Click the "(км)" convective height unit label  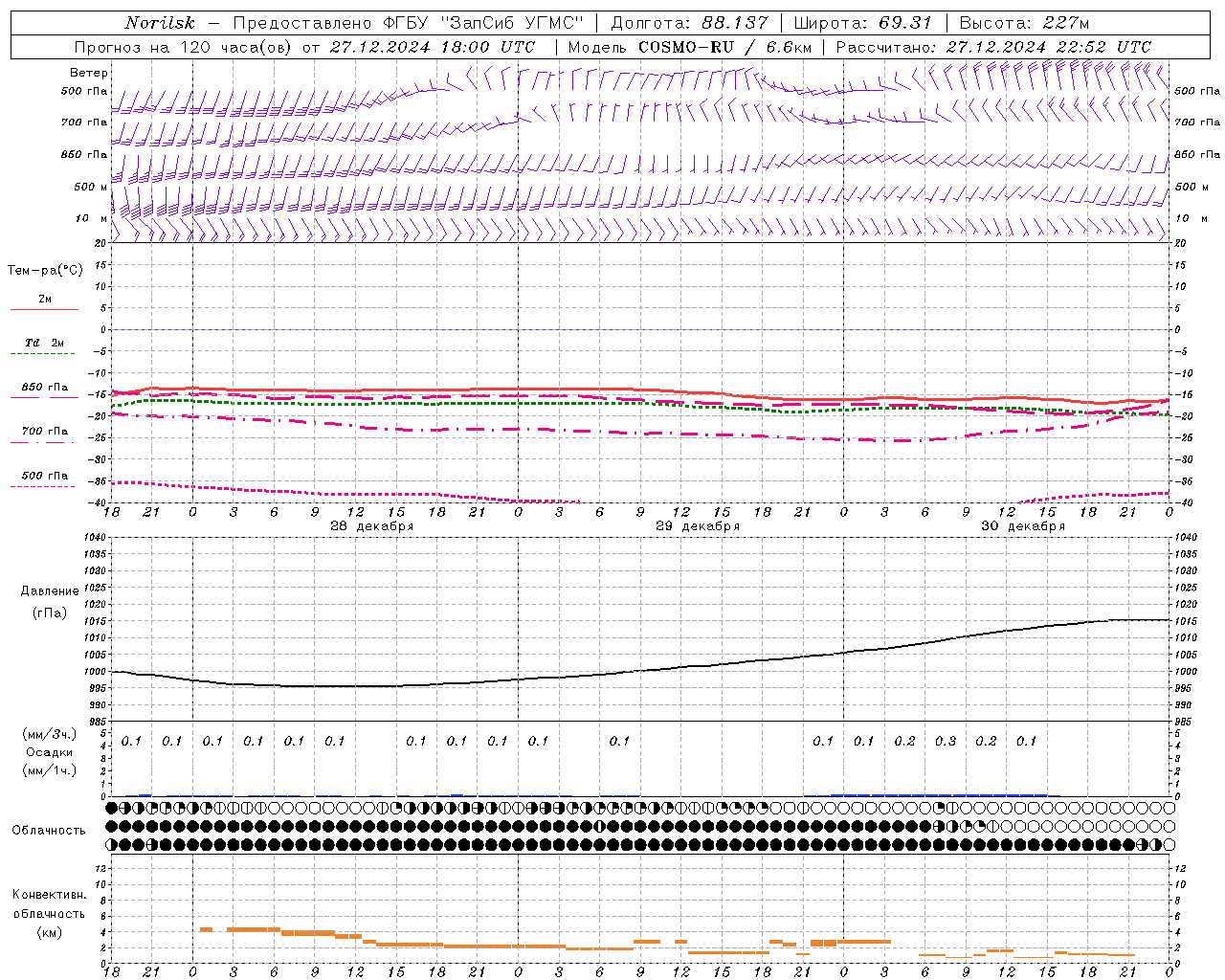pyautogui.click(x=50, y=932)
